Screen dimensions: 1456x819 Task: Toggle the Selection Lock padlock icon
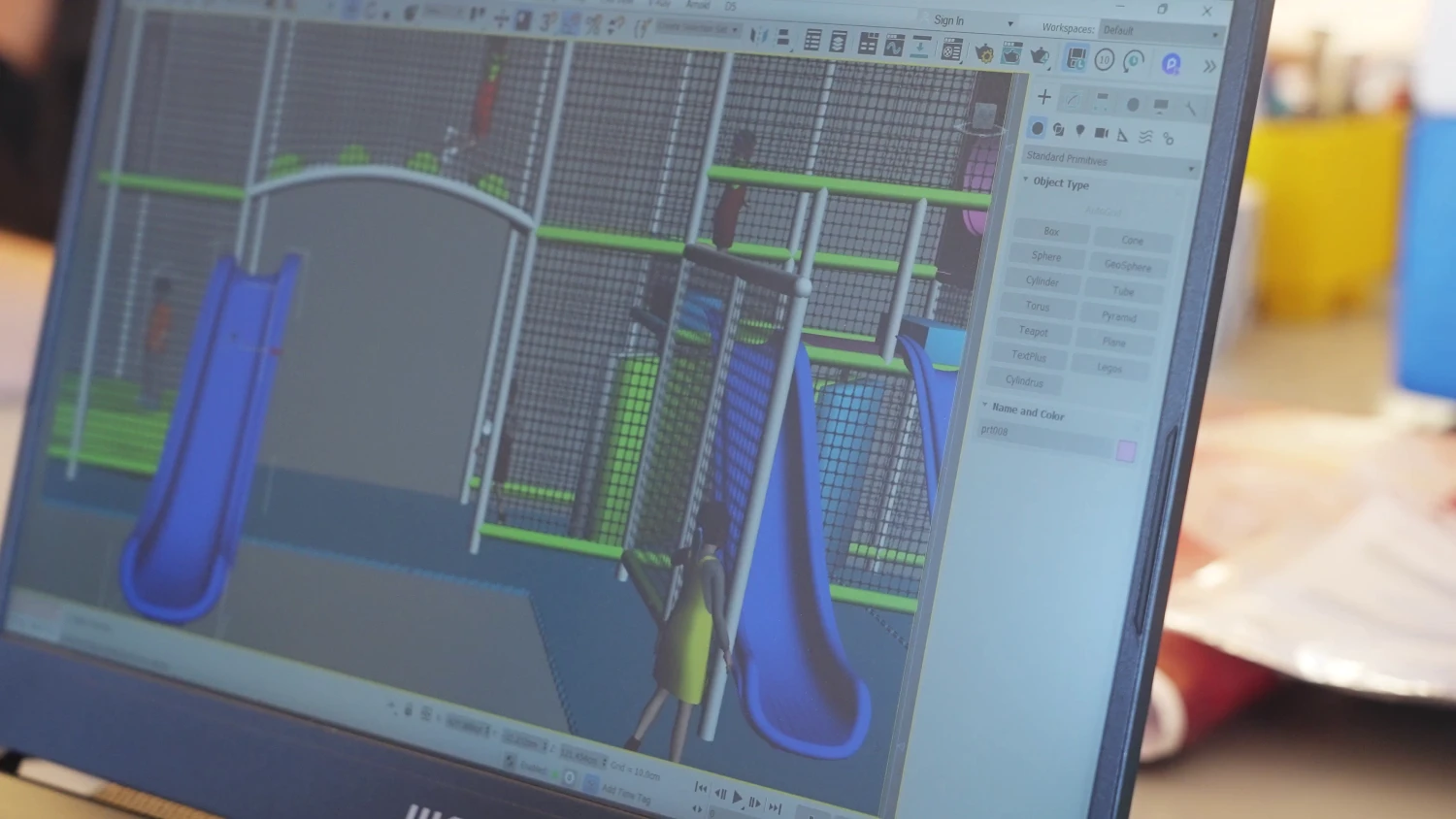409,711
